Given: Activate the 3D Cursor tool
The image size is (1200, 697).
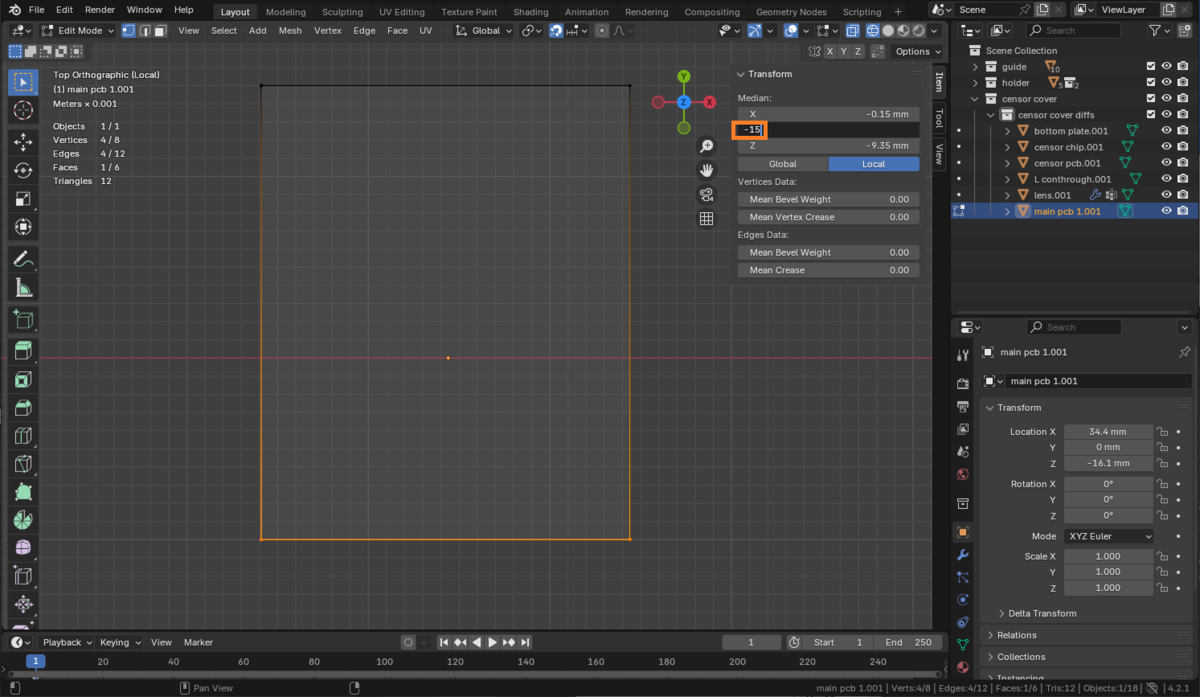Looking at the screenshot, I should [x=23, y=111].
